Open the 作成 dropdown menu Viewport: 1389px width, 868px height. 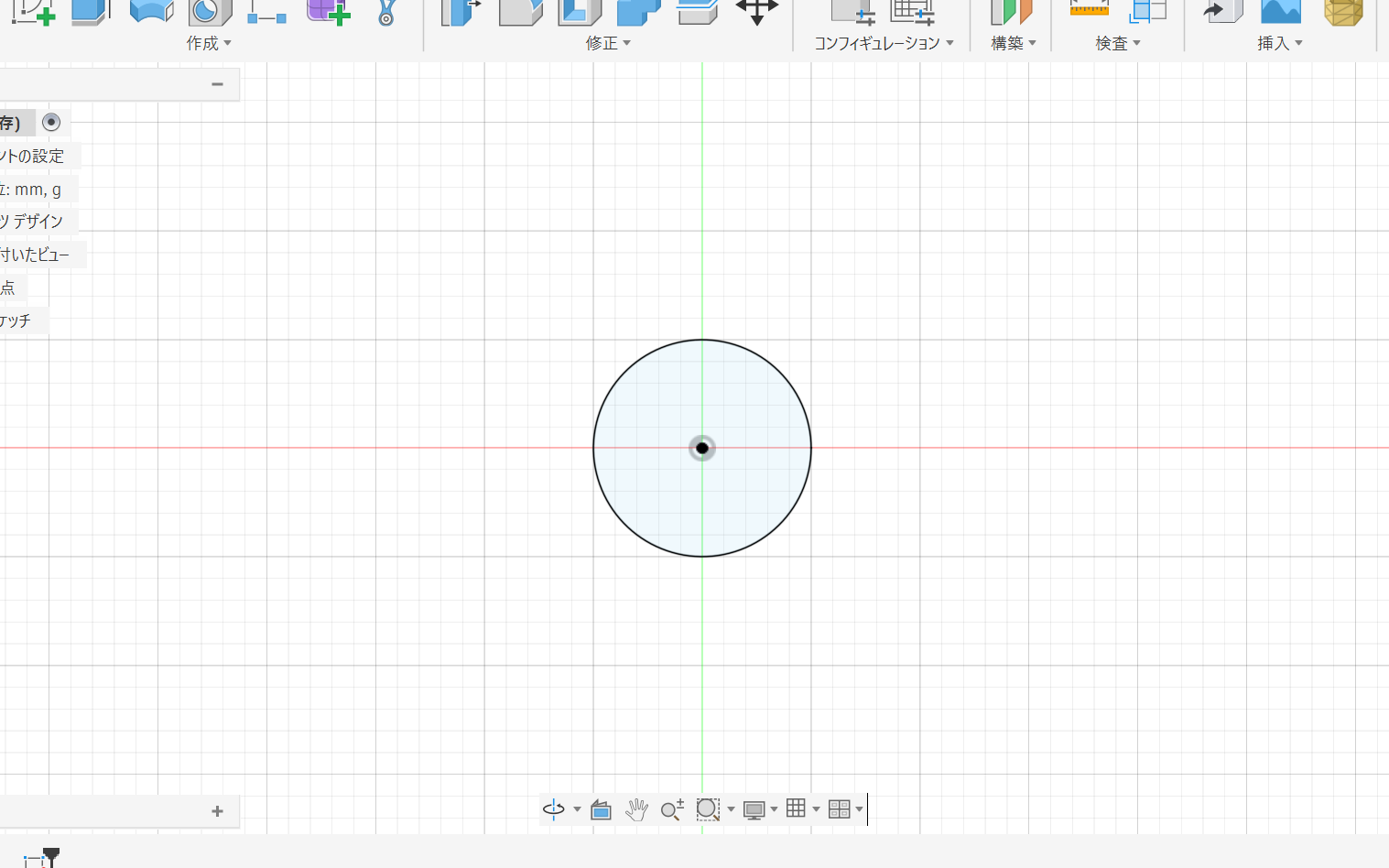(x=209, y=43)
